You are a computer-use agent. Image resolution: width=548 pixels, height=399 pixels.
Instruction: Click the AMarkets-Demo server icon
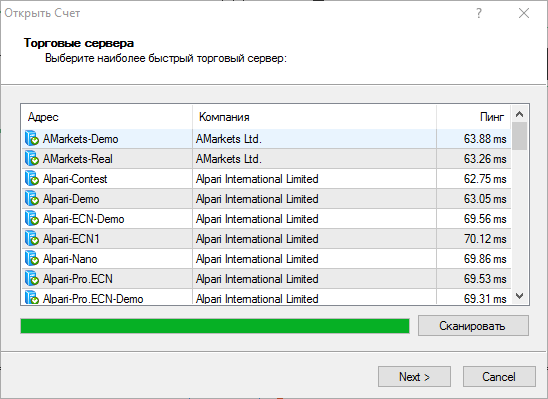point(32,139)
